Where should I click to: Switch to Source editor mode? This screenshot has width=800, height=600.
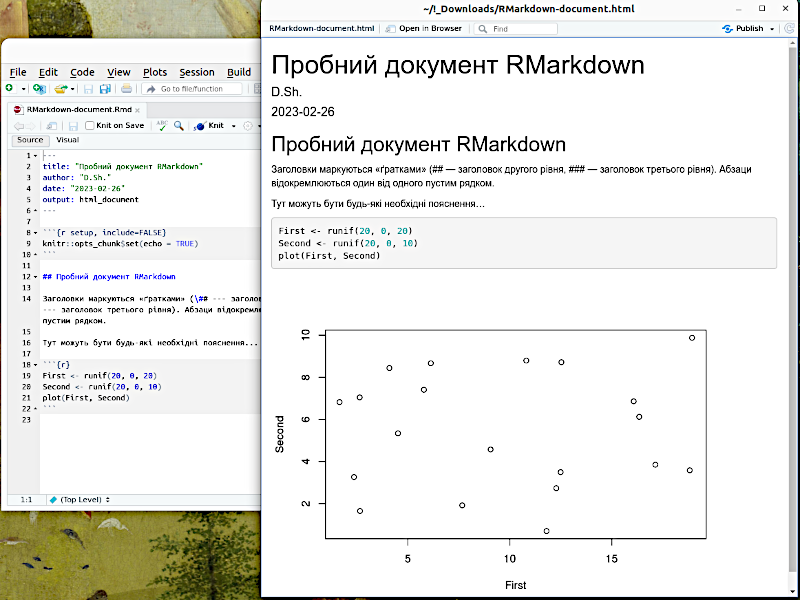(30, 140)
